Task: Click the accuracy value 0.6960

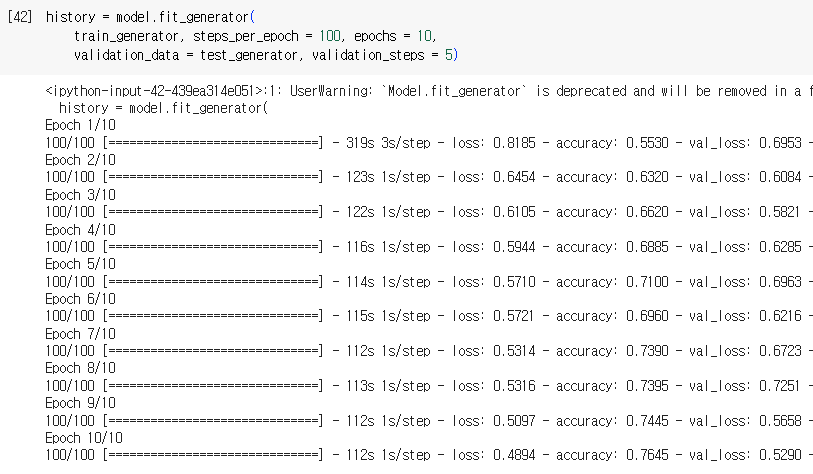Action: [647, 316]
